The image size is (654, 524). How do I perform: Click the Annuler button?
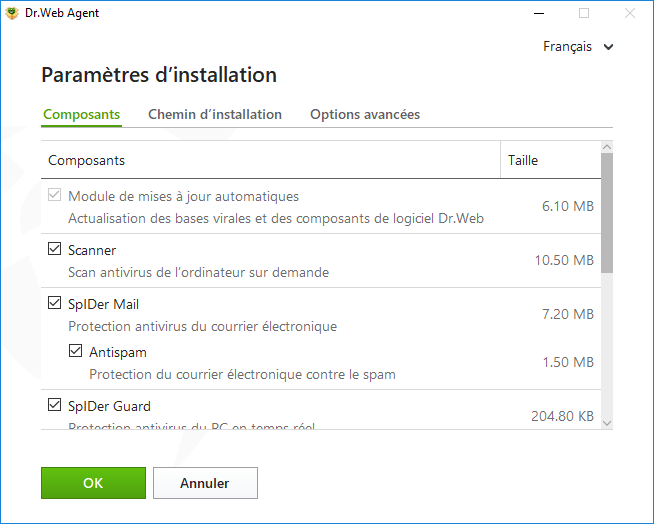205,483
